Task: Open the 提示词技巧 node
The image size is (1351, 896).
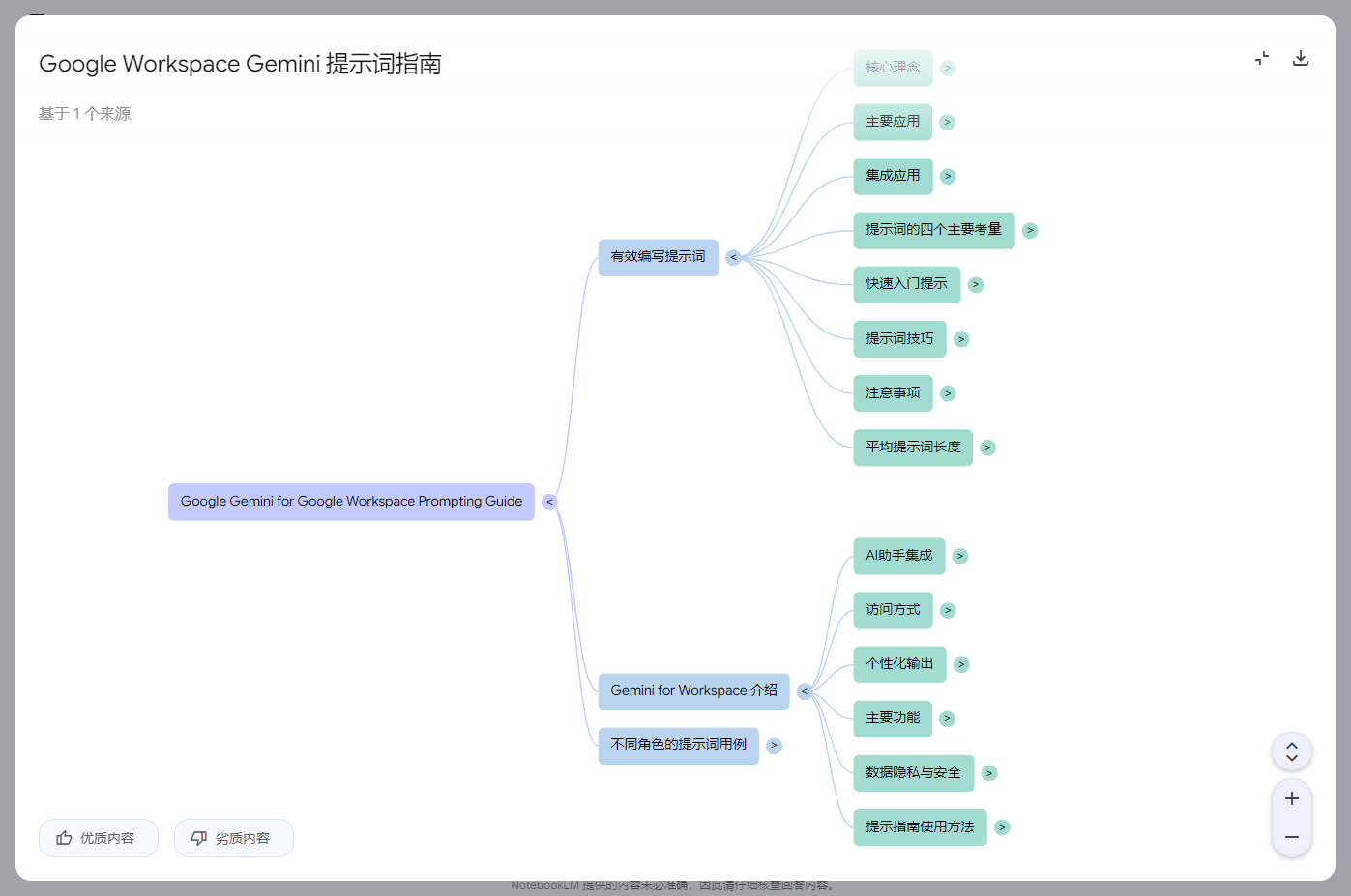Action: click(x=899, y=339)
